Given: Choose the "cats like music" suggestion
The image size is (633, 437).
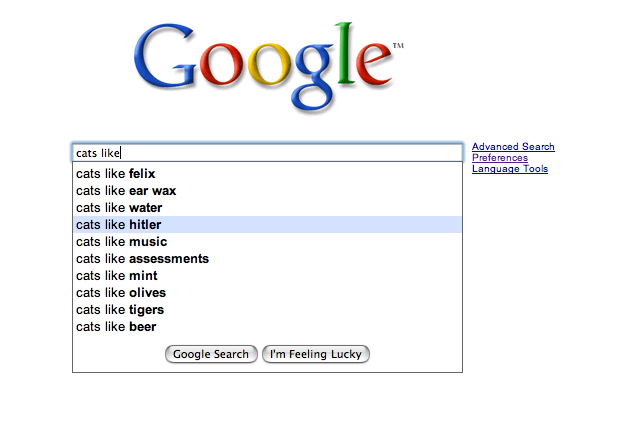Looking at the screenshot, I should (122, 242).
